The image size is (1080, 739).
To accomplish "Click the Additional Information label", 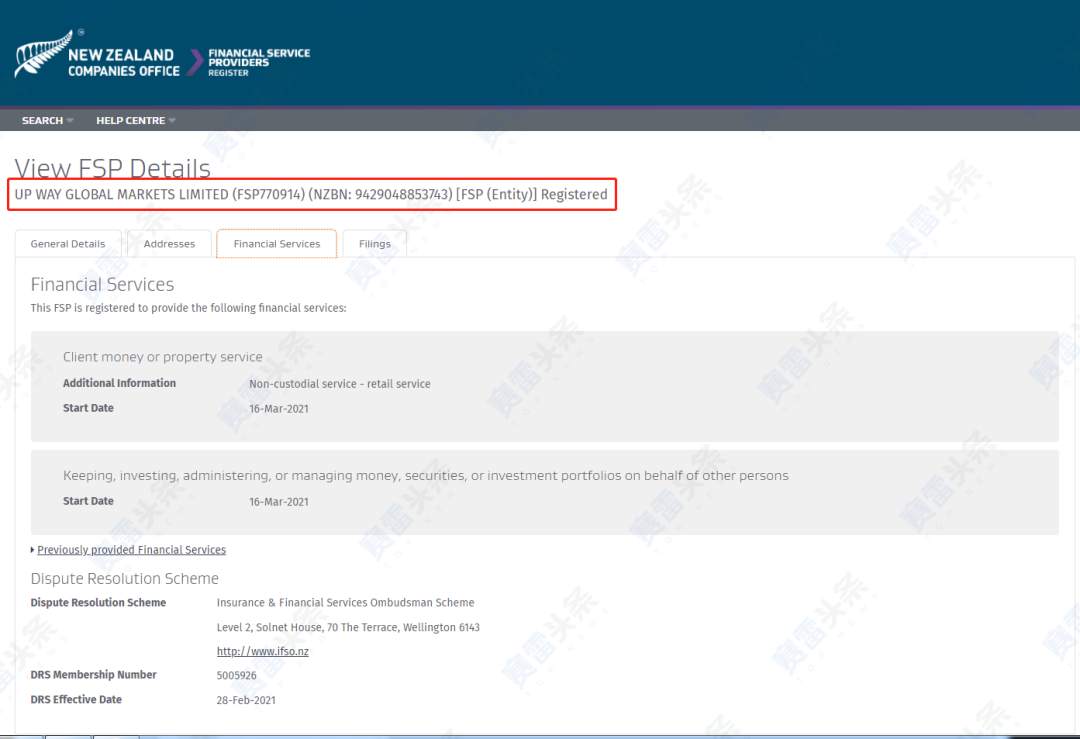I will tap(119, 383).
